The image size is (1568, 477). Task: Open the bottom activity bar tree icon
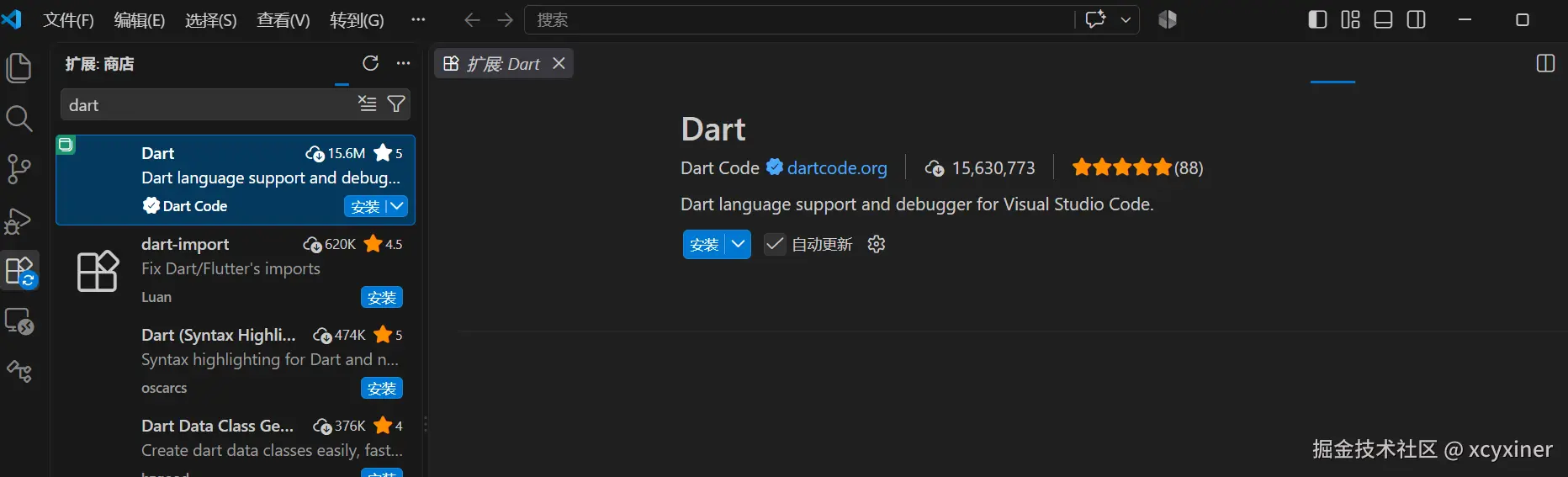(19, 371)
